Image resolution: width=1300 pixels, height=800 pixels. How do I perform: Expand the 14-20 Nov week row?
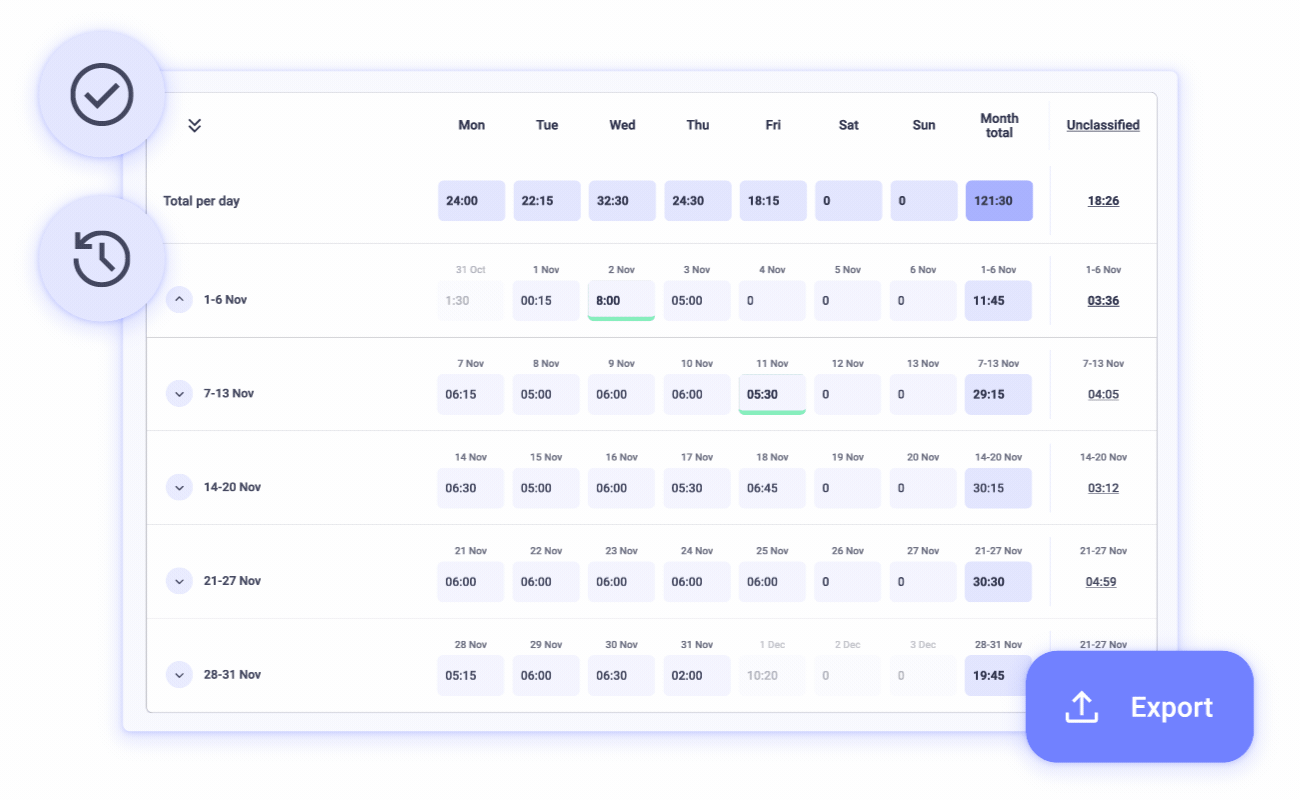pos(179,487)
